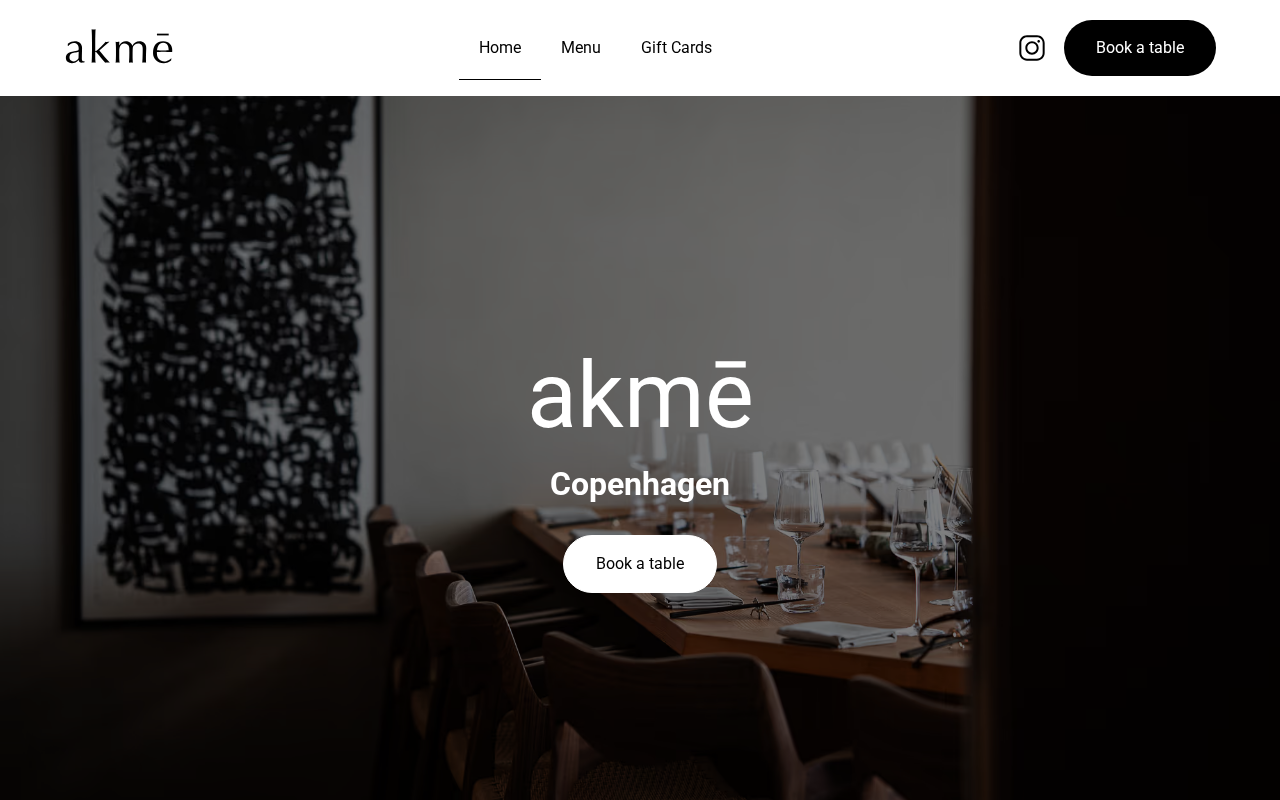Image resolution: width=1280 pixels, height=800 pixels.
Task: Click the large white akmē hero logo
Action: point(640,395)
